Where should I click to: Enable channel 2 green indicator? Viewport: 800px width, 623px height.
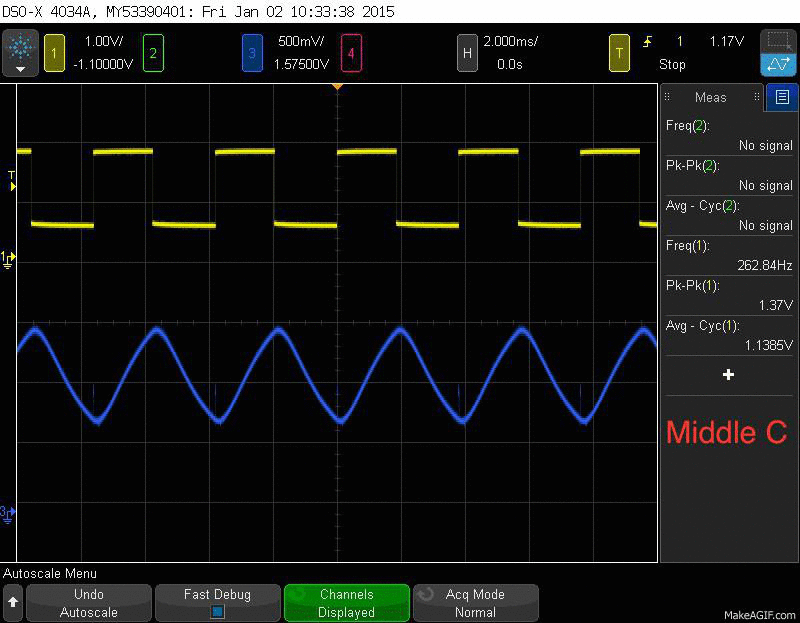[x=153, y=53]
